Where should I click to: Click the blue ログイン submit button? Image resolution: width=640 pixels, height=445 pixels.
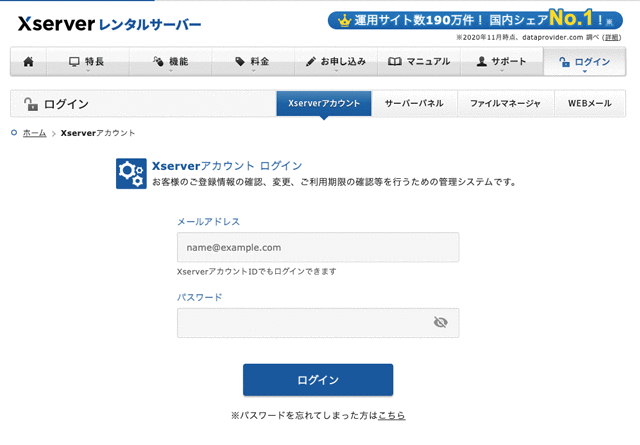pos(318,380)
